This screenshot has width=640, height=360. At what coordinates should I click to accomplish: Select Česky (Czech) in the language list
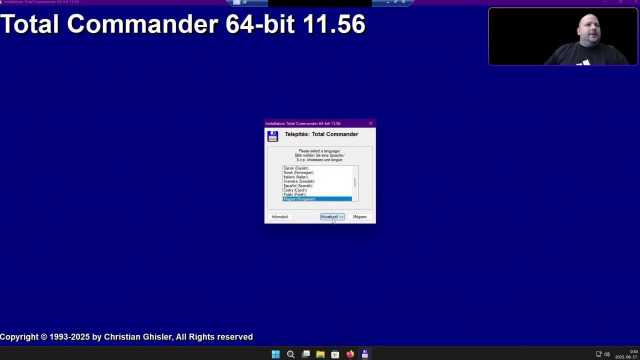tap(317, 190)
